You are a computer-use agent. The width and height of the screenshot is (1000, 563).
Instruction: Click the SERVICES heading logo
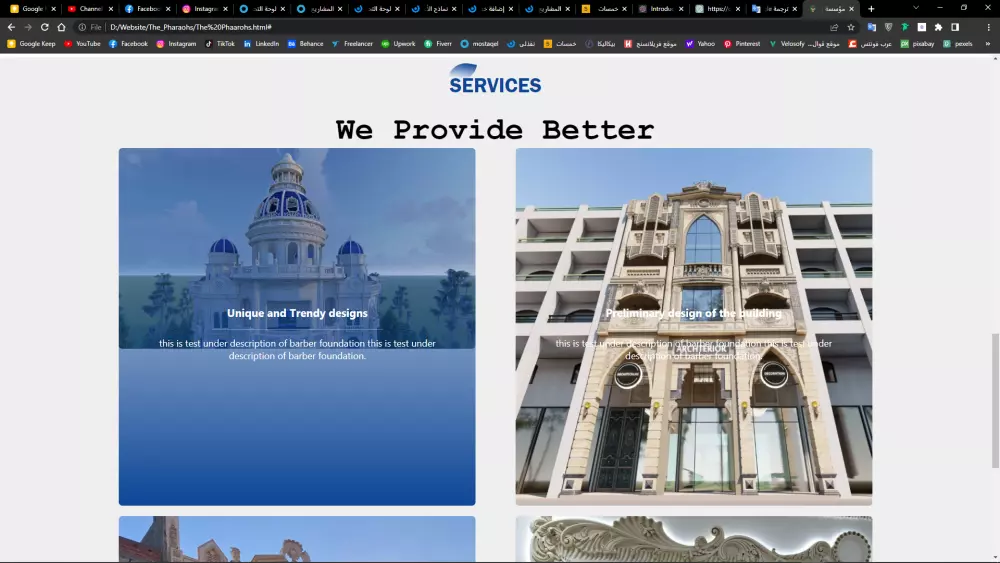pyautogui.click(x=495, y=79)
